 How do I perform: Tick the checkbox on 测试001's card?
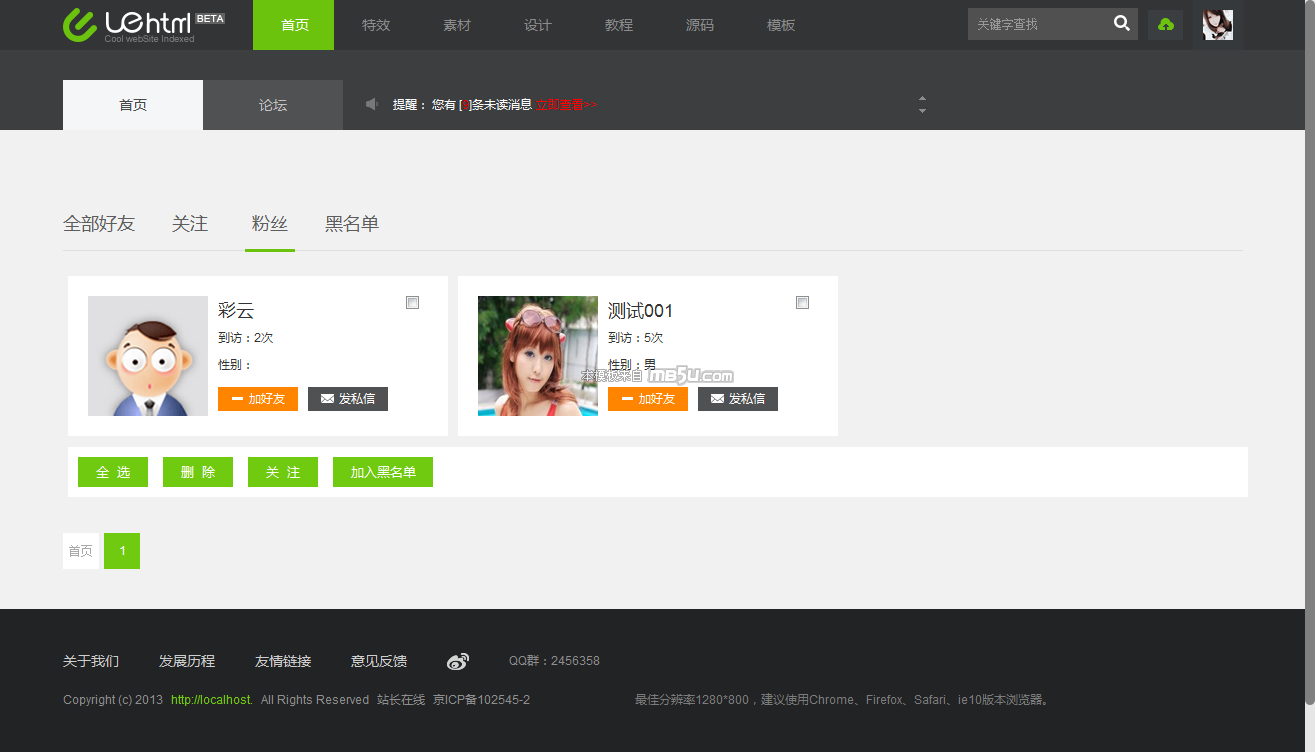click(x=802, y=303)
